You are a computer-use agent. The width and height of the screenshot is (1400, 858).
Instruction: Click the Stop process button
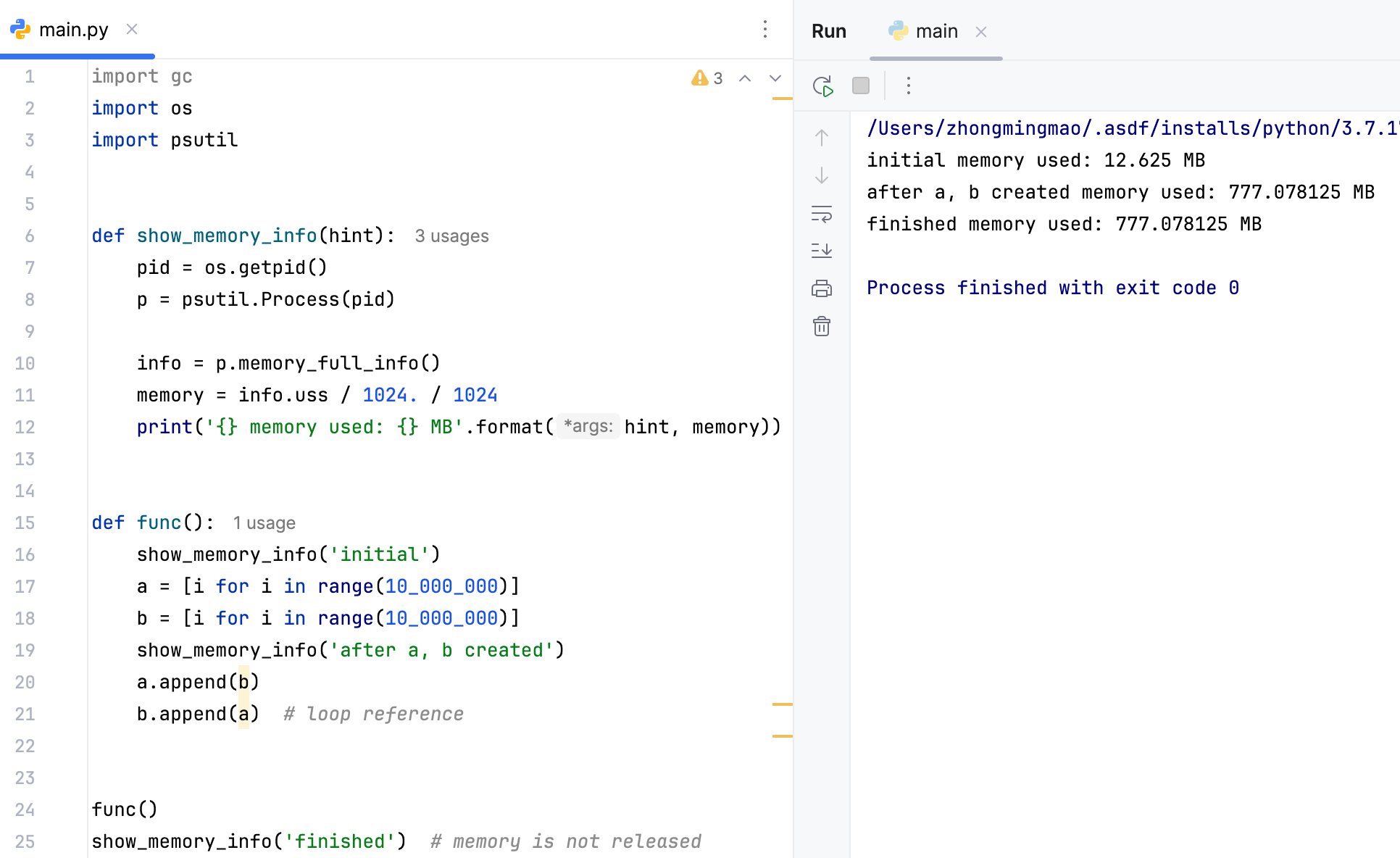click(x=861, y=86)
